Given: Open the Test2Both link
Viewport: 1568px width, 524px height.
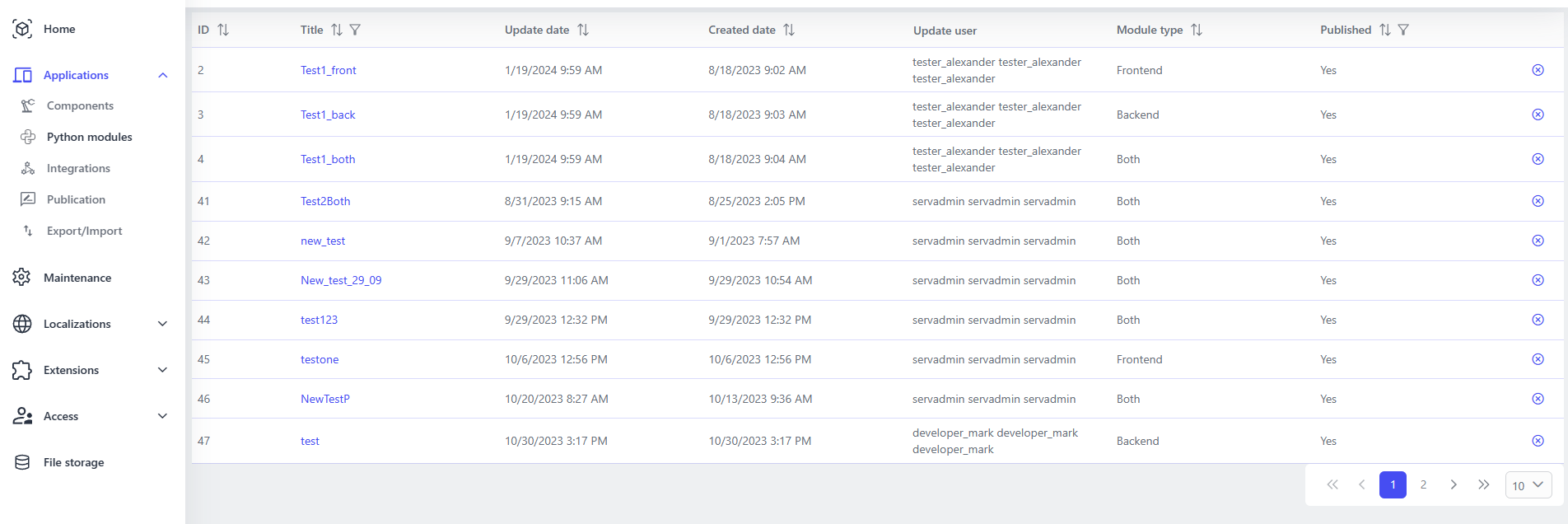Looking at the screenshot, I should 325,201.
